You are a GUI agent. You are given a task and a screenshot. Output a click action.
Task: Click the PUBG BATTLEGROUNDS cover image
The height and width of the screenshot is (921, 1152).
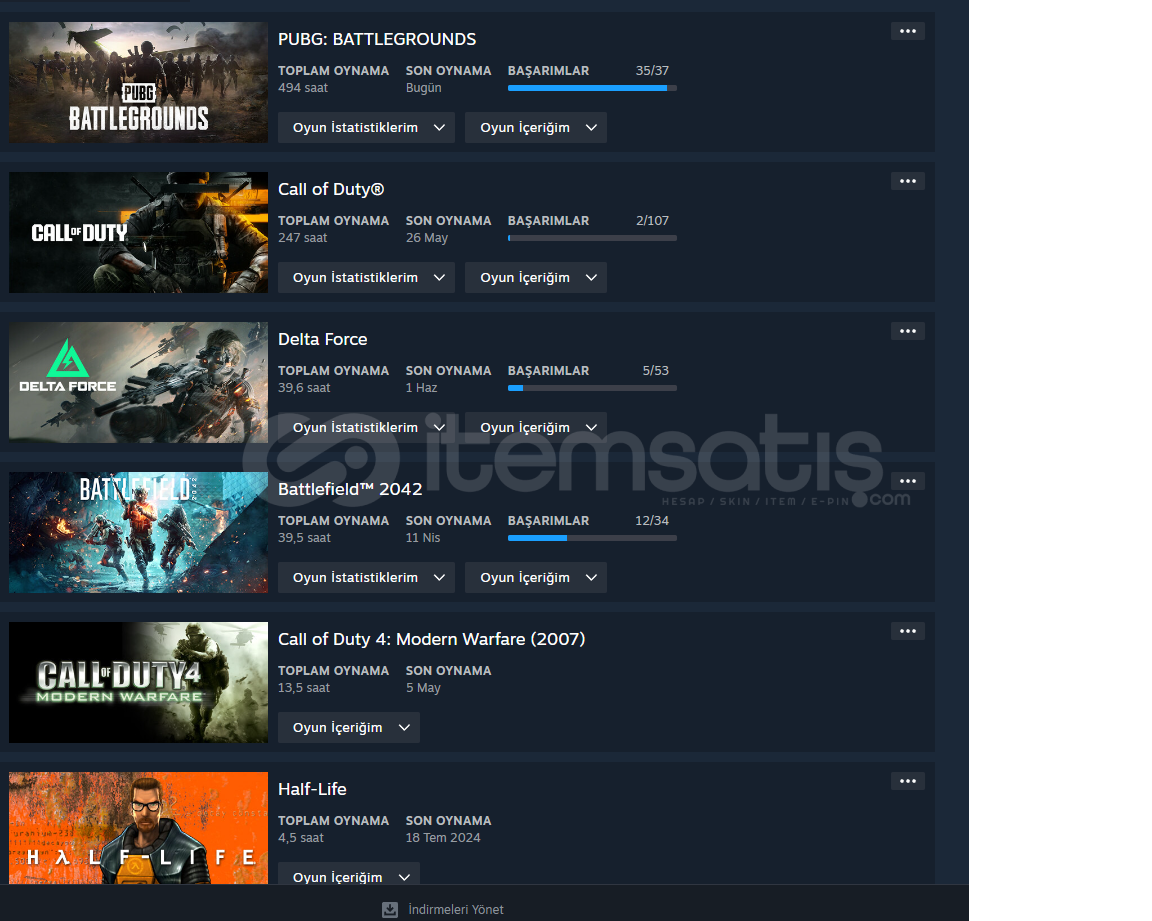click(138, 82)
